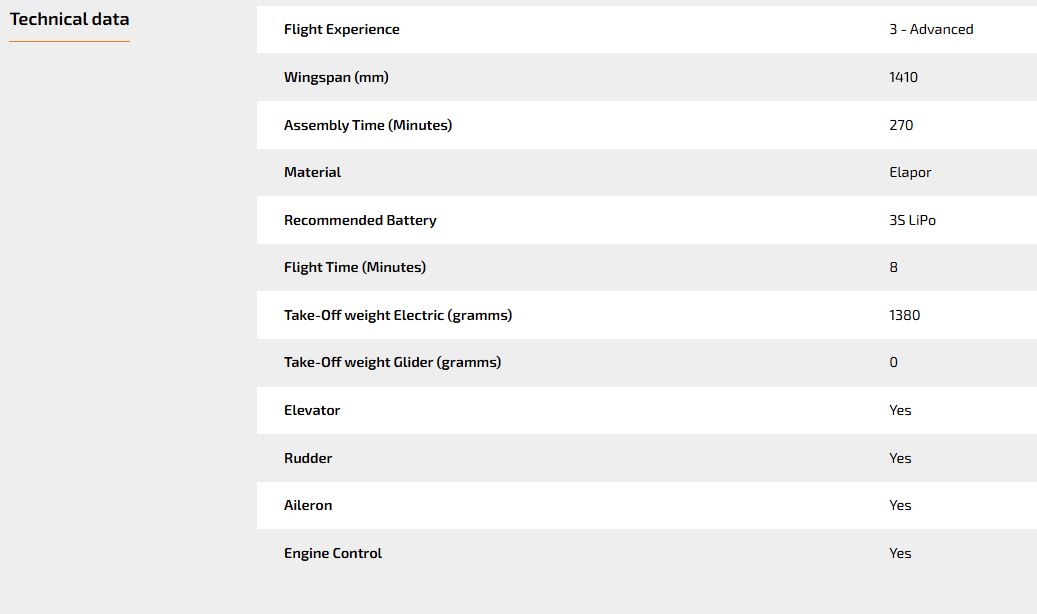Click the Take-Off weight Glider label
Viewport: 1037px width, 614px height.
pyautogui.click(x=392, y=362)
